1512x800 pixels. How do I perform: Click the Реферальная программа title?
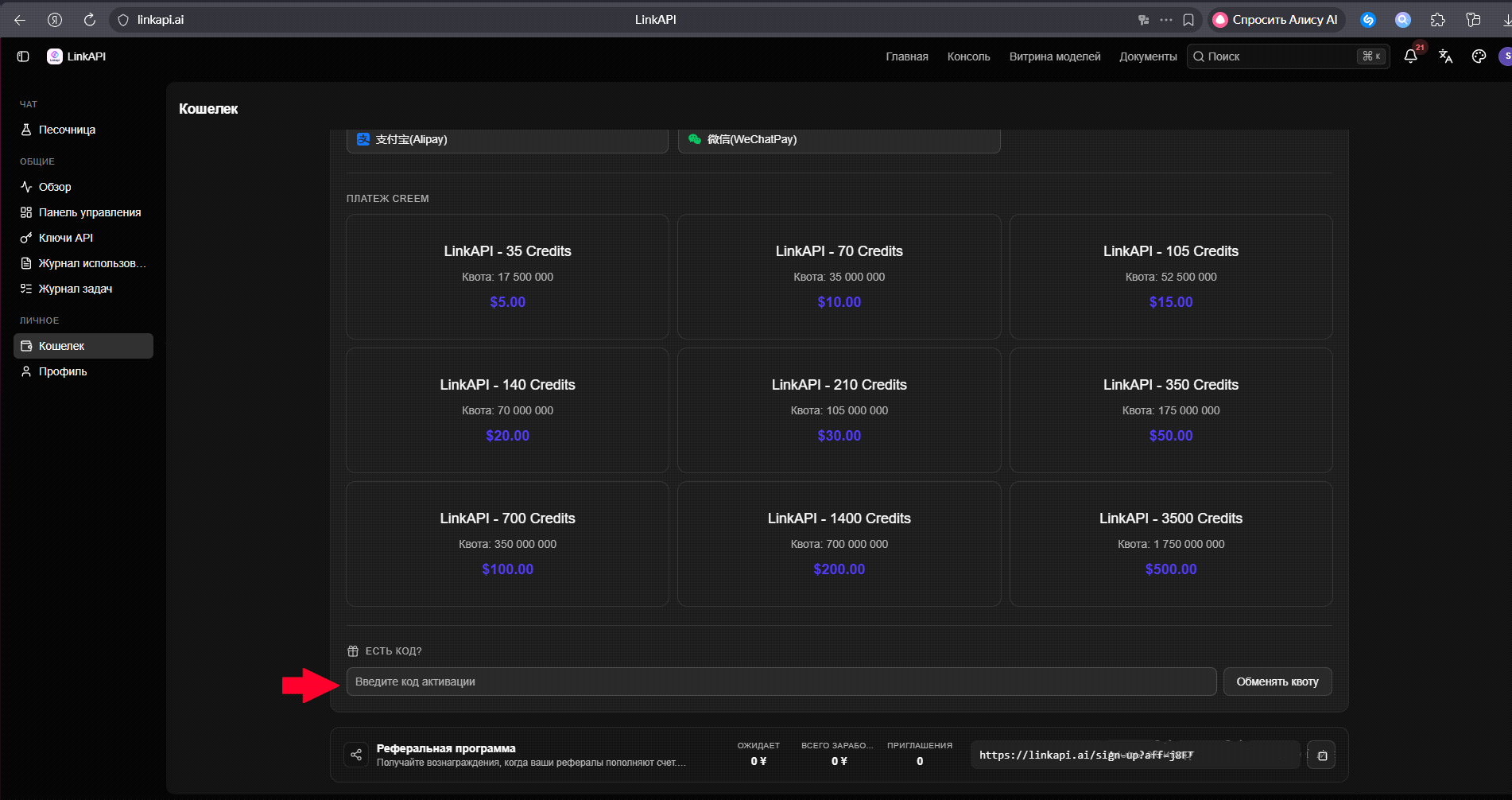(446, 748)
